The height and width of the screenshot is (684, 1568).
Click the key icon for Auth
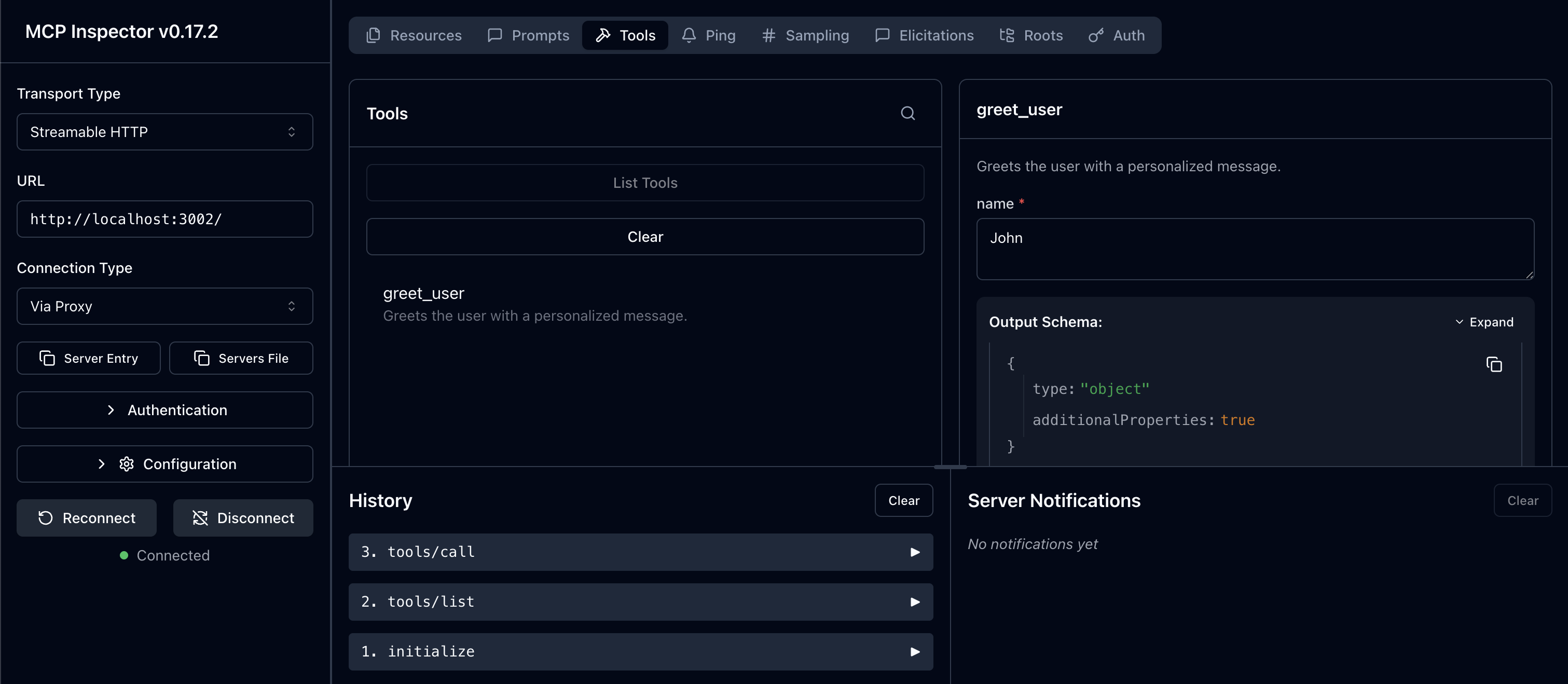pyautogui.click(x=1096, y=35)
